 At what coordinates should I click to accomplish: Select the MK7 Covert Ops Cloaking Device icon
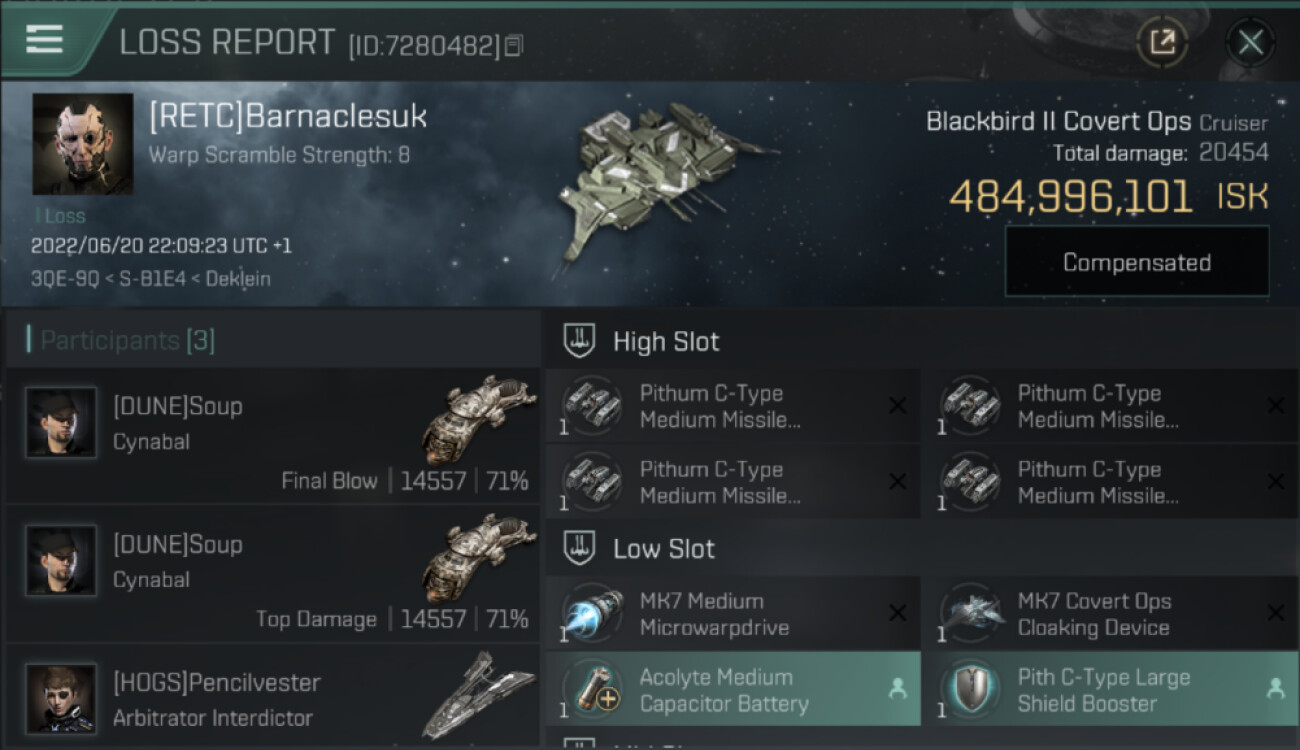pyautogui.click(x=970, y=614)
